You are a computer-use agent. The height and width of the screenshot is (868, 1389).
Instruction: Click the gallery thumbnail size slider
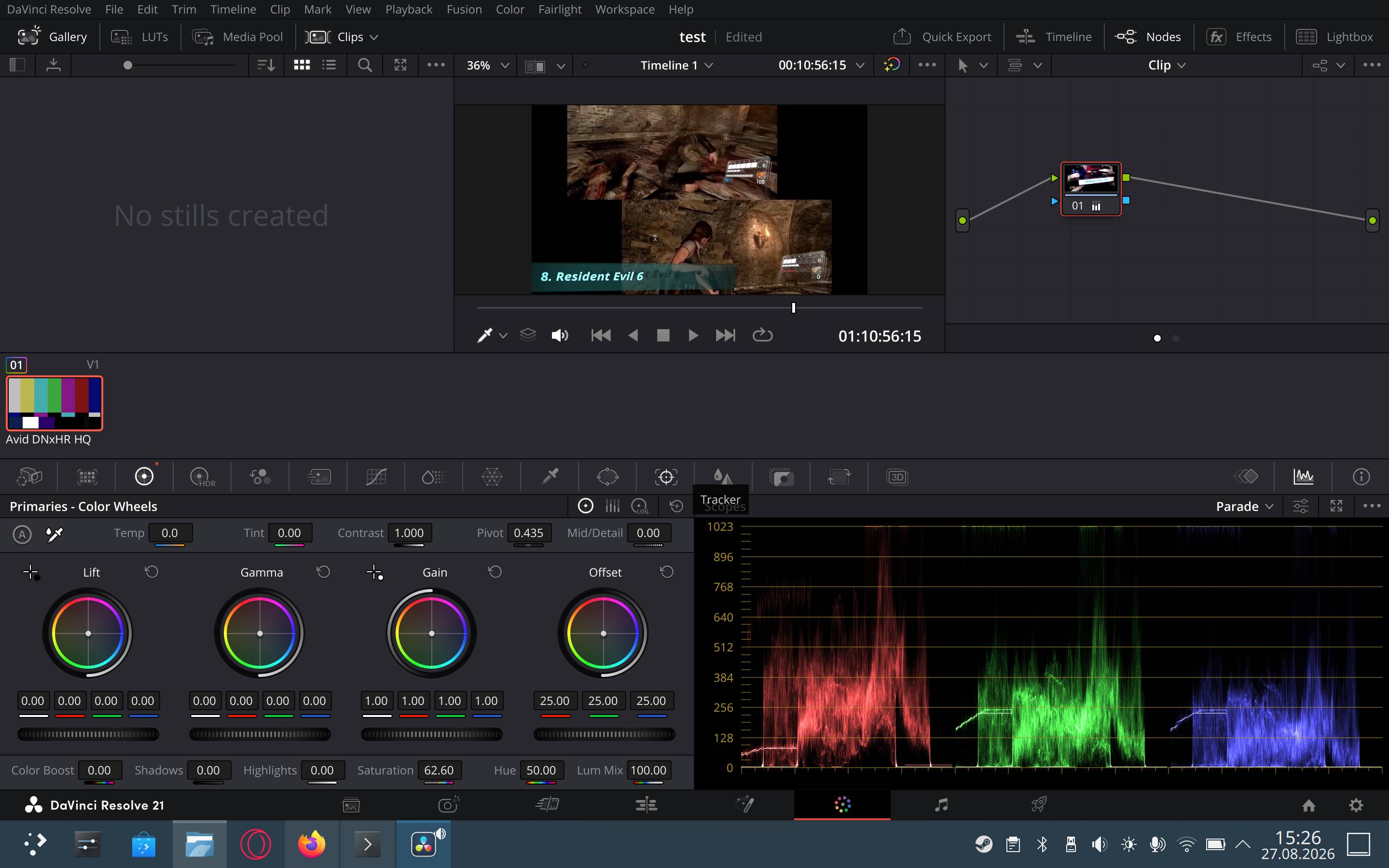click(x=181, y=66)
